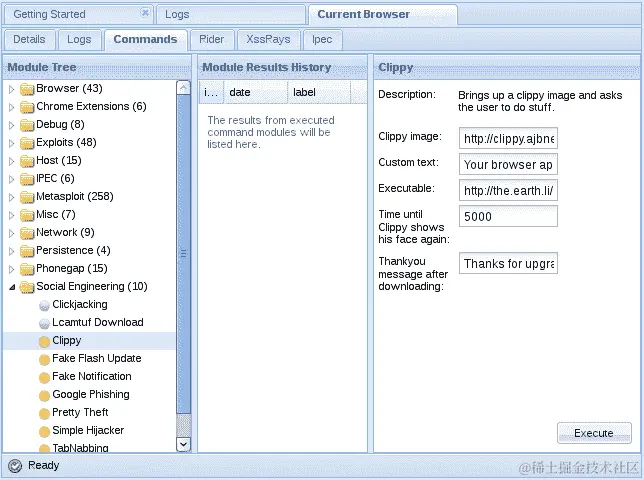Click the 5000 time delay field
644x480 pixels.
pyautogui.click(x=508, y=216)
